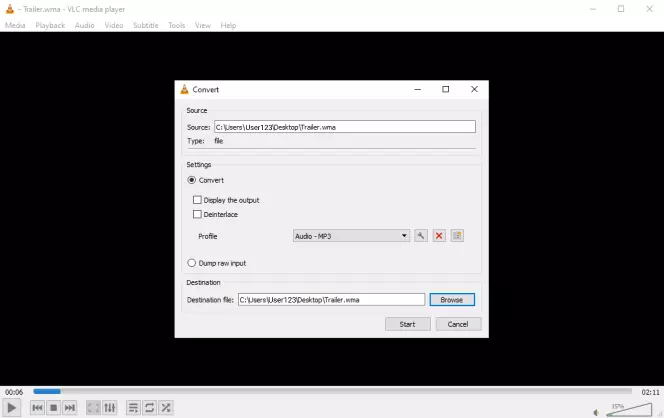Maximize the Convert dialog

click(x=445, y=89)
